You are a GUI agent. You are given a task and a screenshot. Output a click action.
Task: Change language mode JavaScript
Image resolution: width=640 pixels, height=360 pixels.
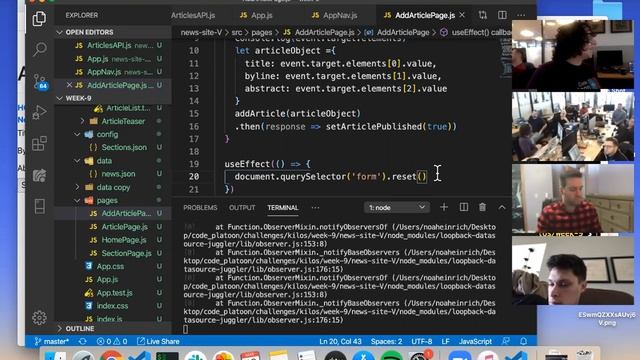(475, 341)
